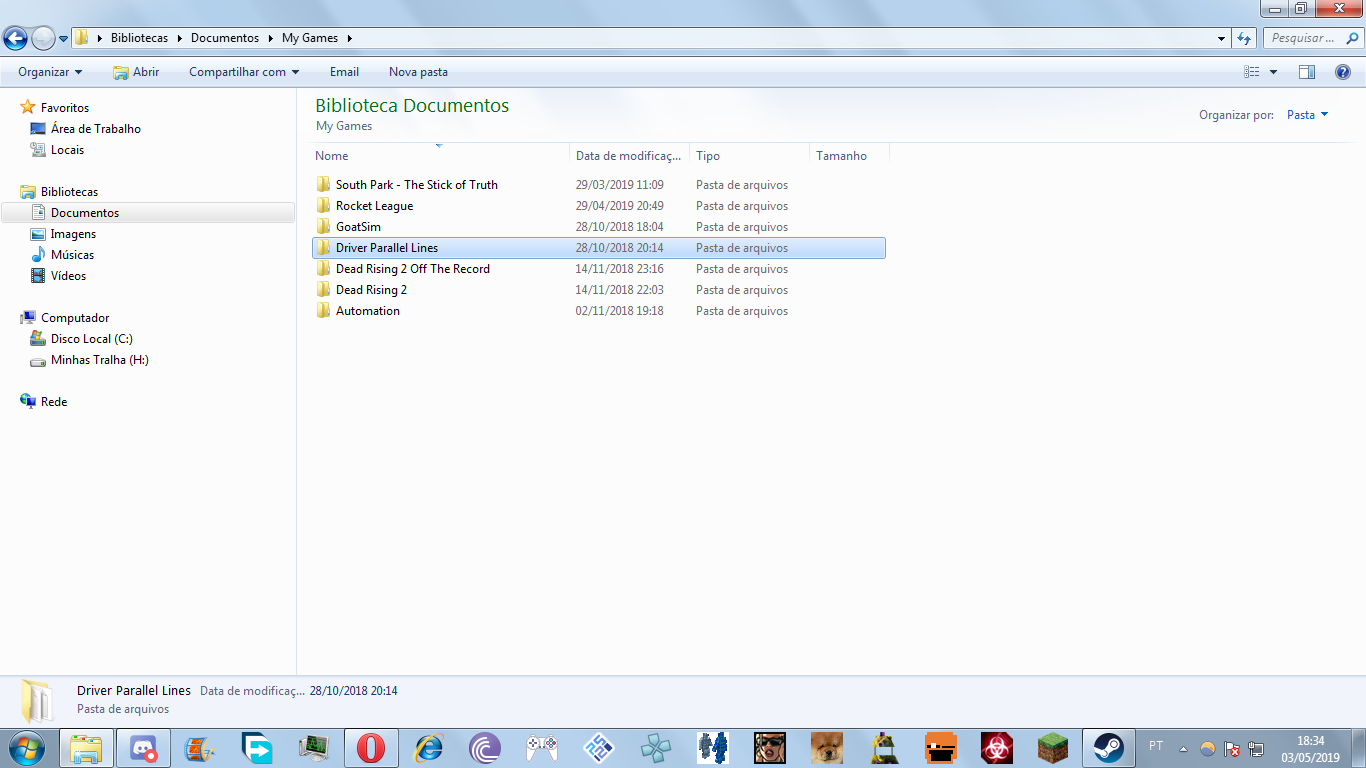Select the GoatSim folder icon
The height and width of the screenshot is (768, 1366).
pos(323,227)
